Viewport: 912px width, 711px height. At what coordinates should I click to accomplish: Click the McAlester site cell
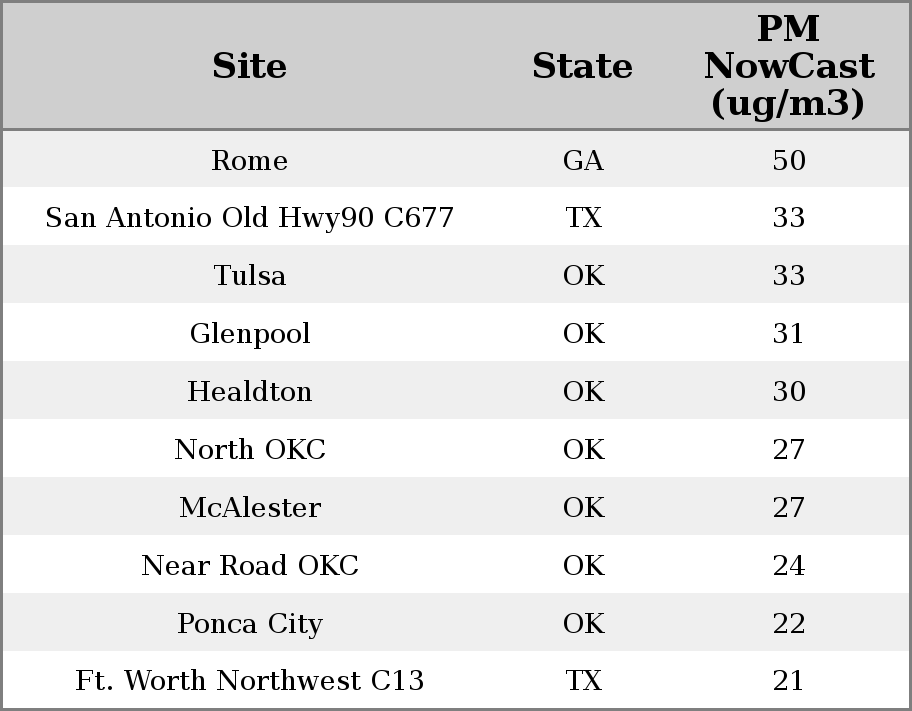250,508
